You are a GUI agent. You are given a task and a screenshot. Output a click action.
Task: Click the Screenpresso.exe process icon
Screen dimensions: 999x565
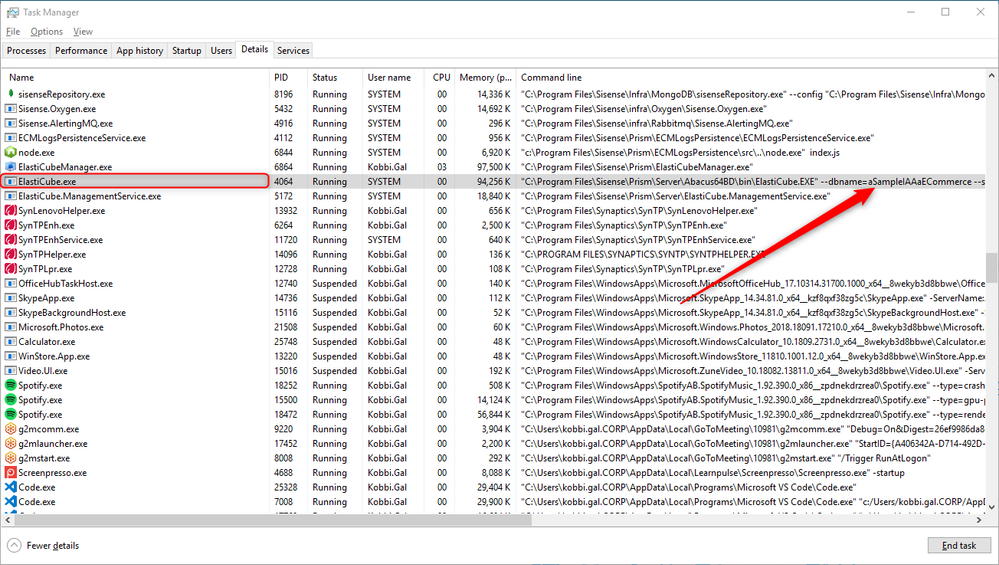(11, 472)
